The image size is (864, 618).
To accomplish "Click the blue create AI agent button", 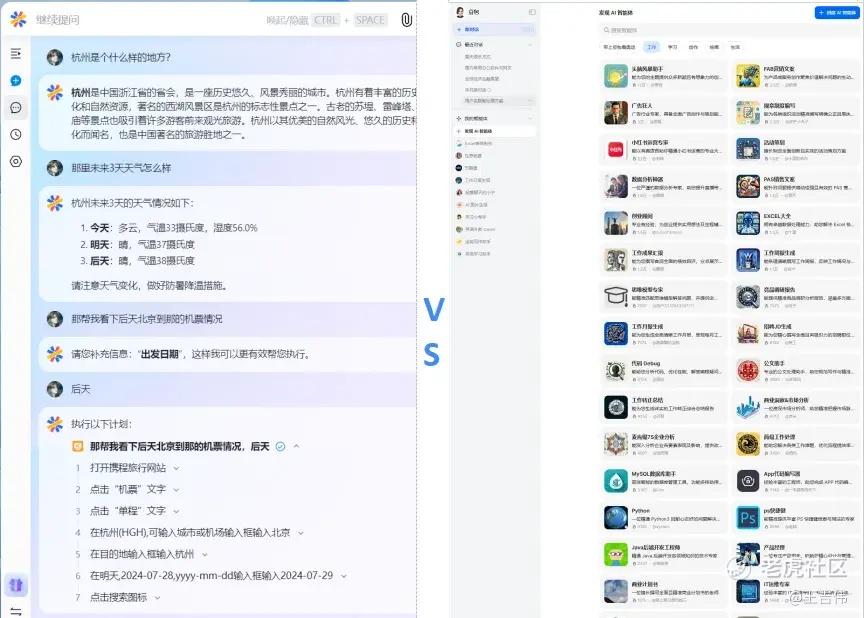I will [x=836, y=12].
